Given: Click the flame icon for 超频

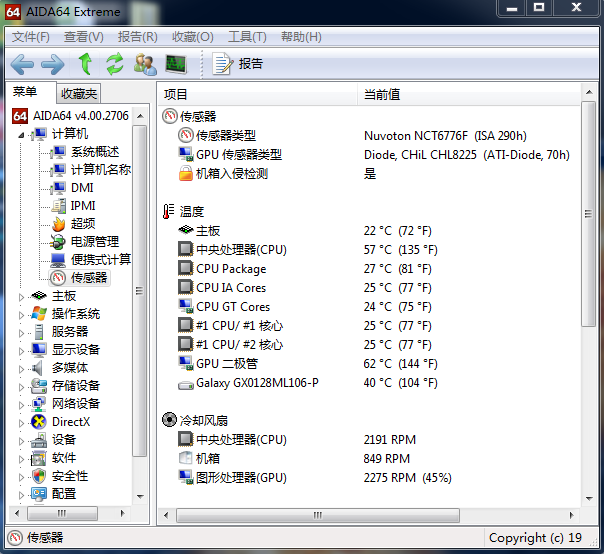Looking at the screenshot, I should 58,224.
